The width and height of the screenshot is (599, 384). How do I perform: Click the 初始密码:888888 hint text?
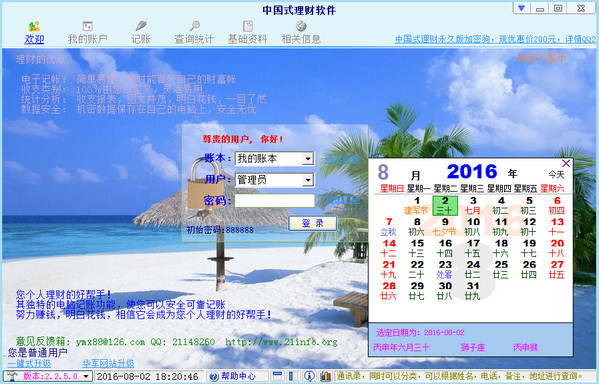click(x=220, y=230)
